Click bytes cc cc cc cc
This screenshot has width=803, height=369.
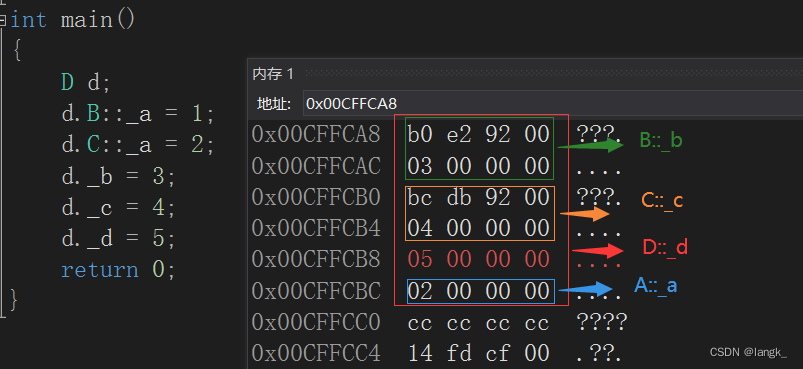(x=479, y=322)
